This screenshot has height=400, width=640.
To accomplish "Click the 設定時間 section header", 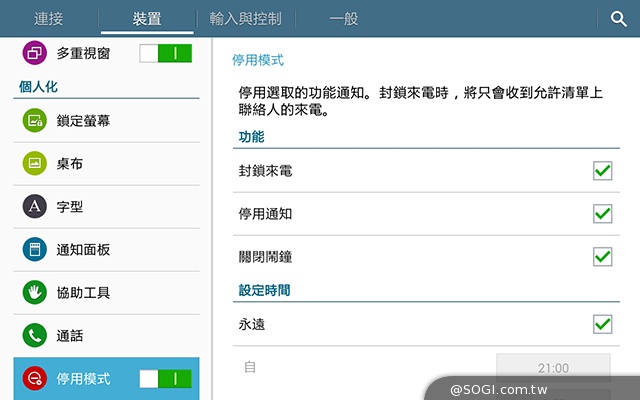I will pos(264,290).
